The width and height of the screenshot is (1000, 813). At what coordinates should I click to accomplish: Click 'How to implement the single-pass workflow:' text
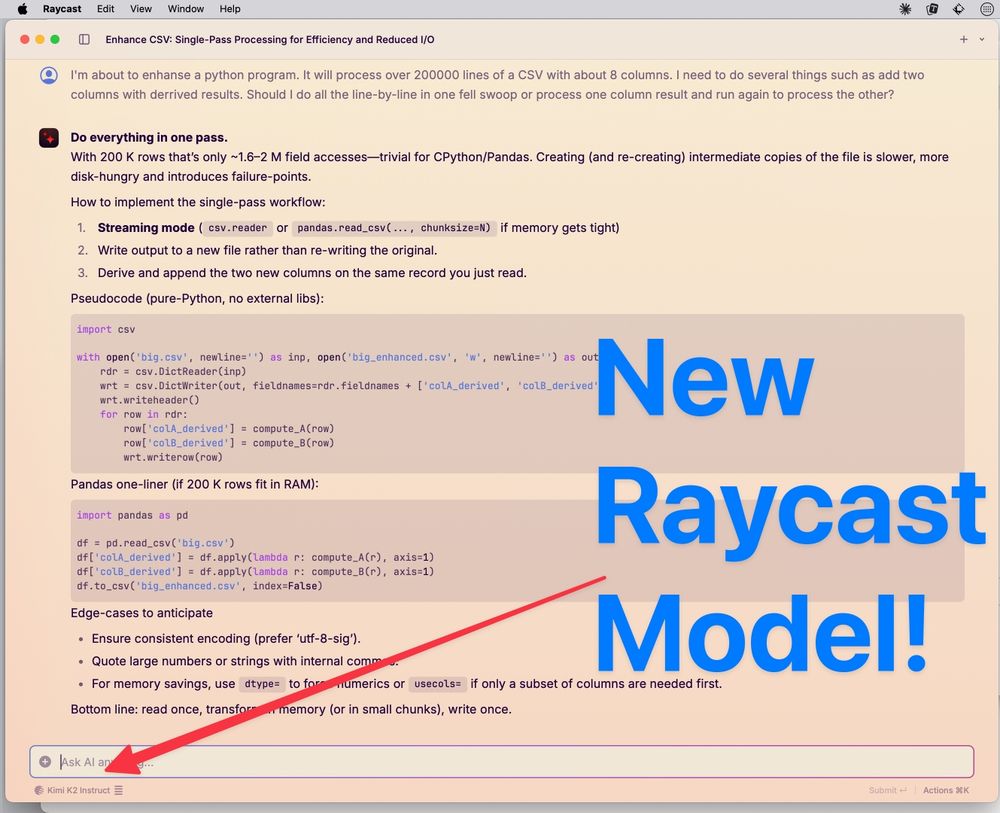click(x=198, y=202)
